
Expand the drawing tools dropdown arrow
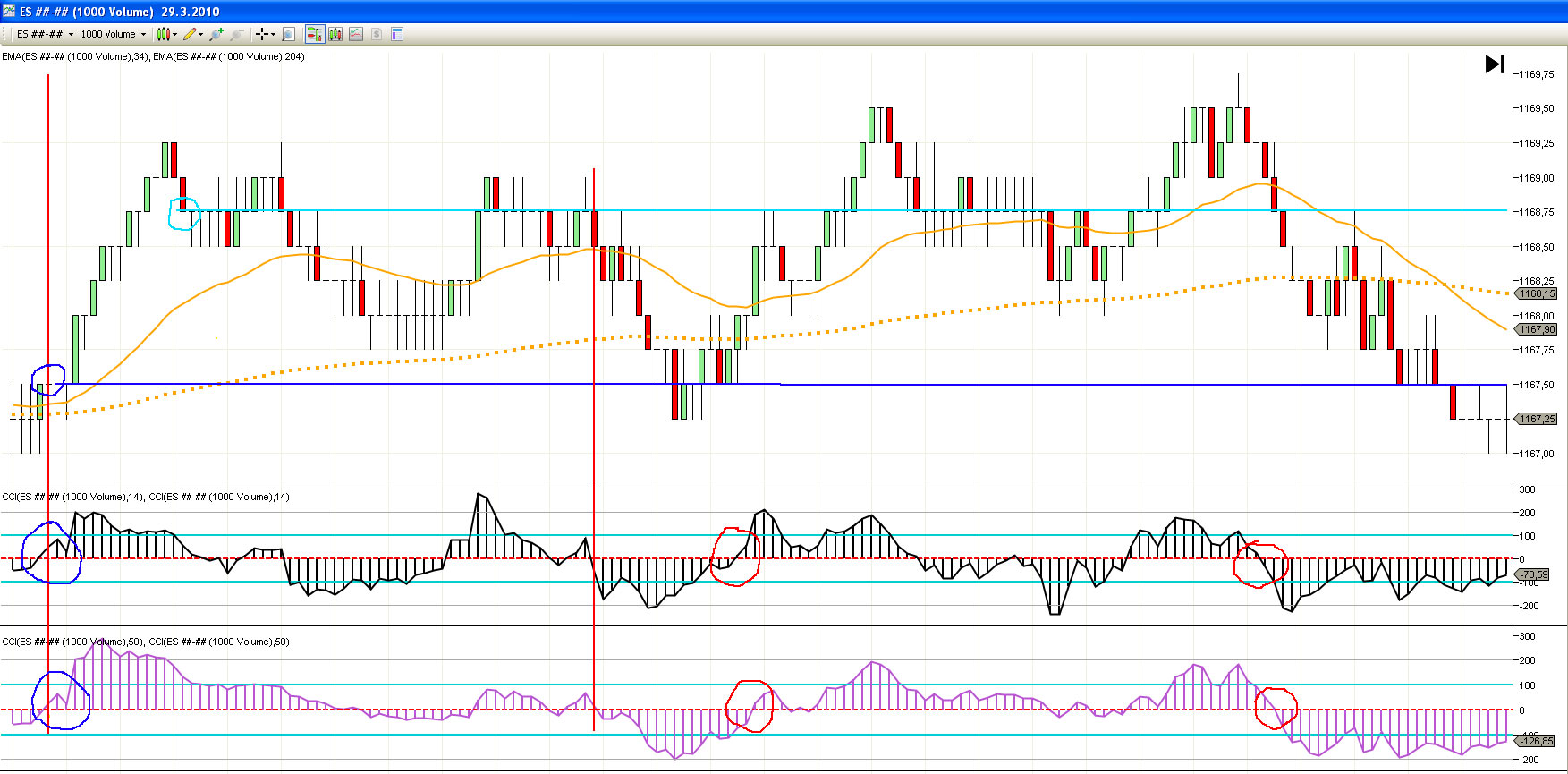pyautogui.click(x=200, y=34)
